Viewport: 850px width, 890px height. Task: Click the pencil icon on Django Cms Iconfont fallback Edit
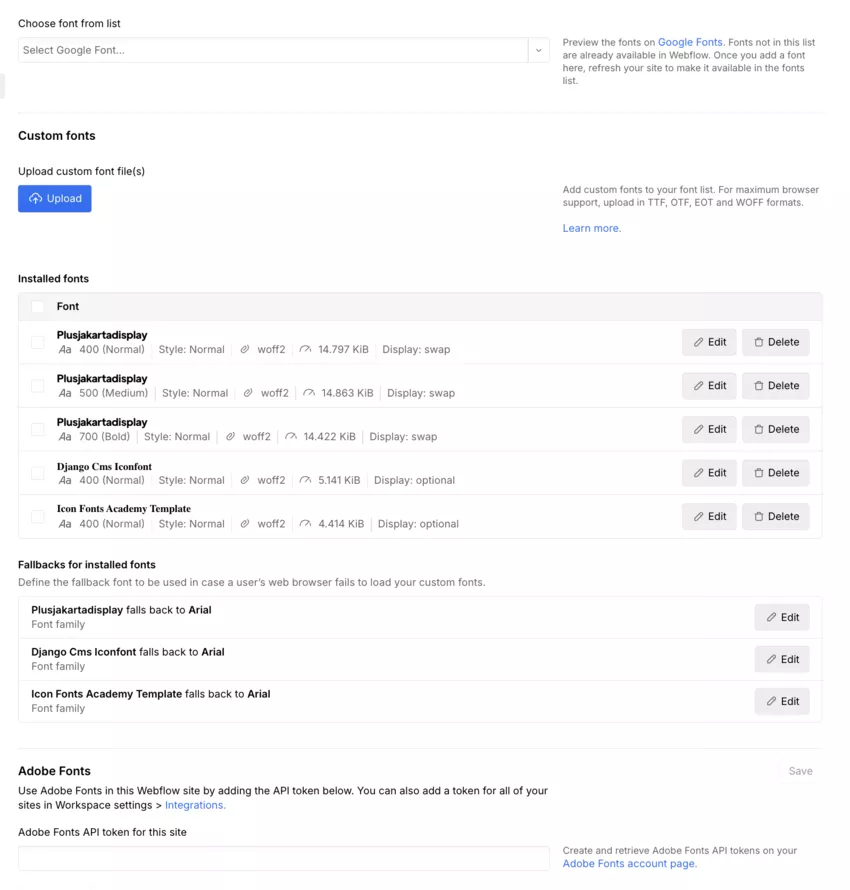coord(771,659)
